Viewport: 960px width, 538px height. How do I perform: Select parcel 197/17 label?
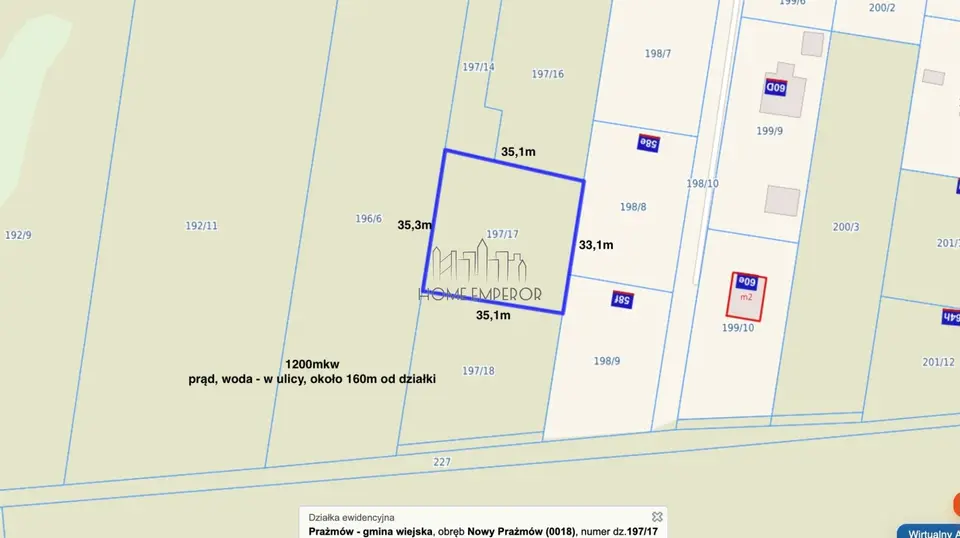502,234
